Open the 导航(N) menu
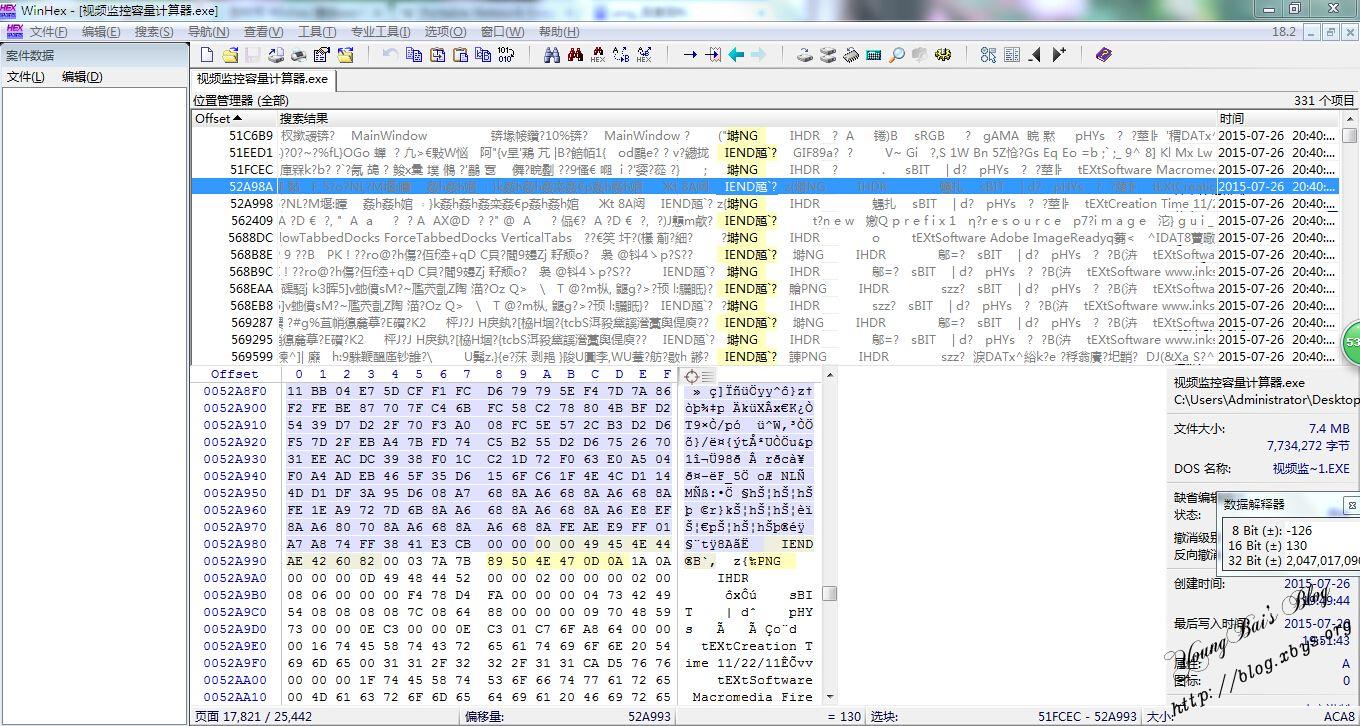The image size is (1360, 726). [x=208, y=32]
